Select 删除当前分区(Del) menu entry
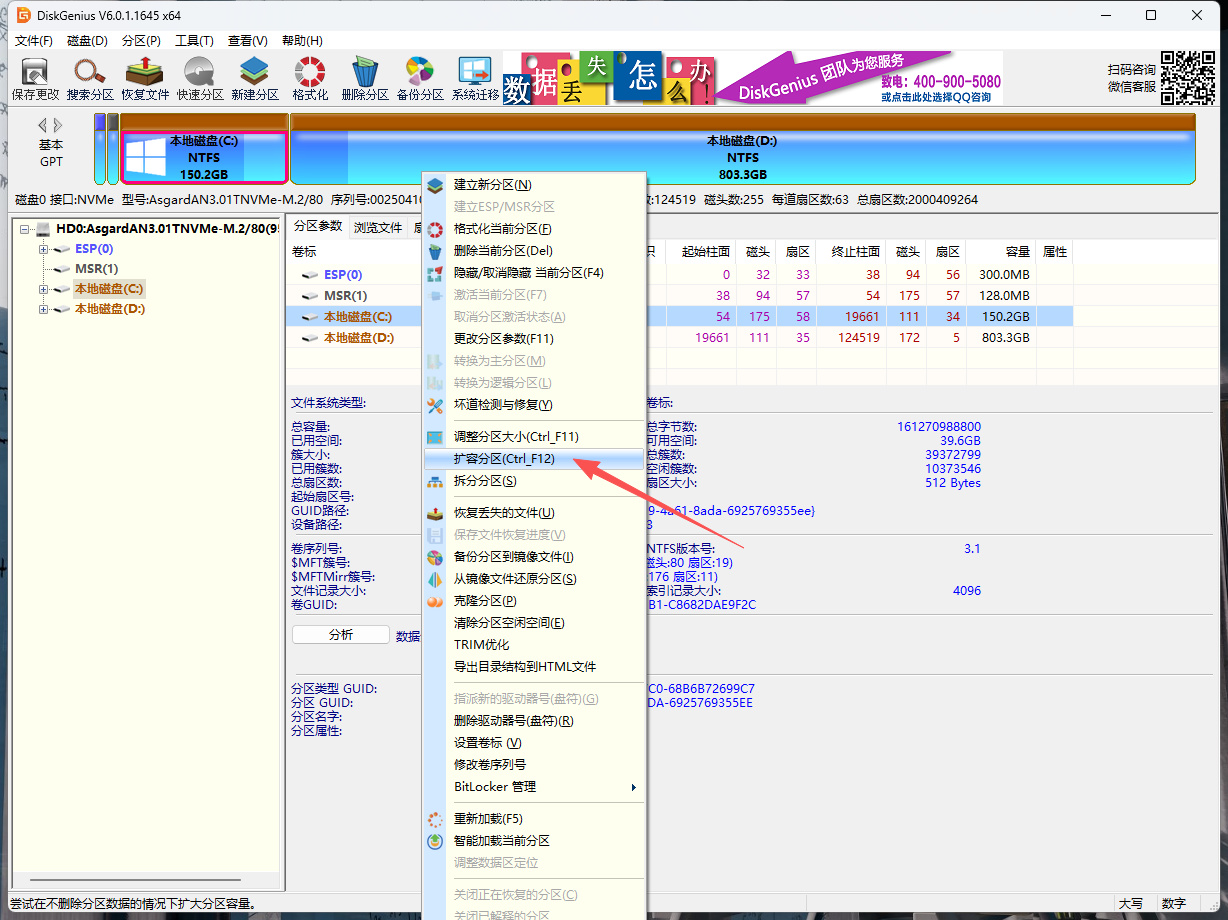This screenshot has height=920, width=1228. 534,251
